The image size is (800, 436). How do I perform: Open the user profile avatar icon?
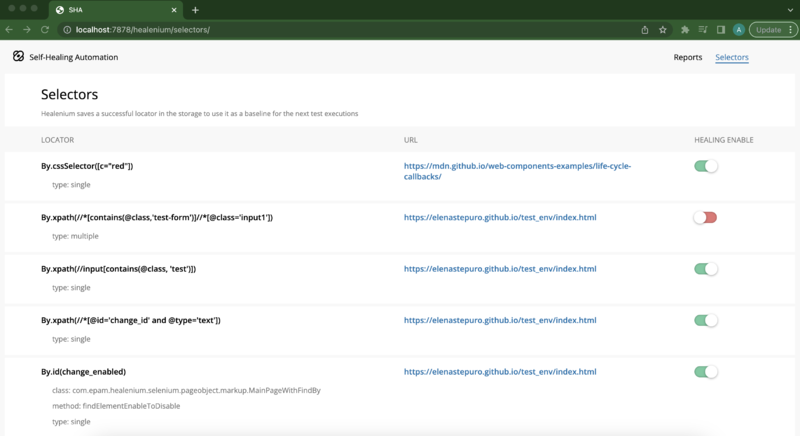click(739, 30)
